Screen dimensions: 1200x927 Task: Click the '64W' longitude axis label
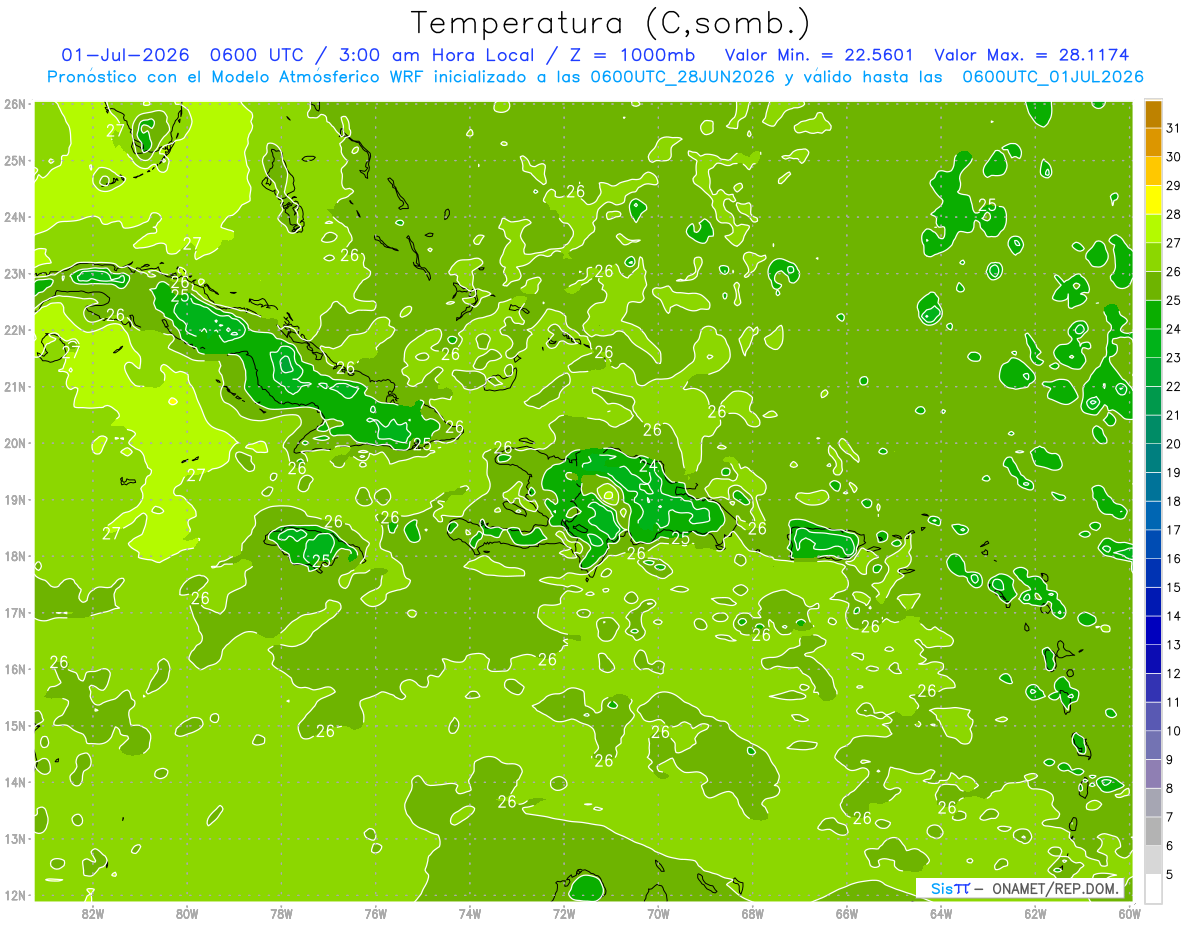pos(941,913)
